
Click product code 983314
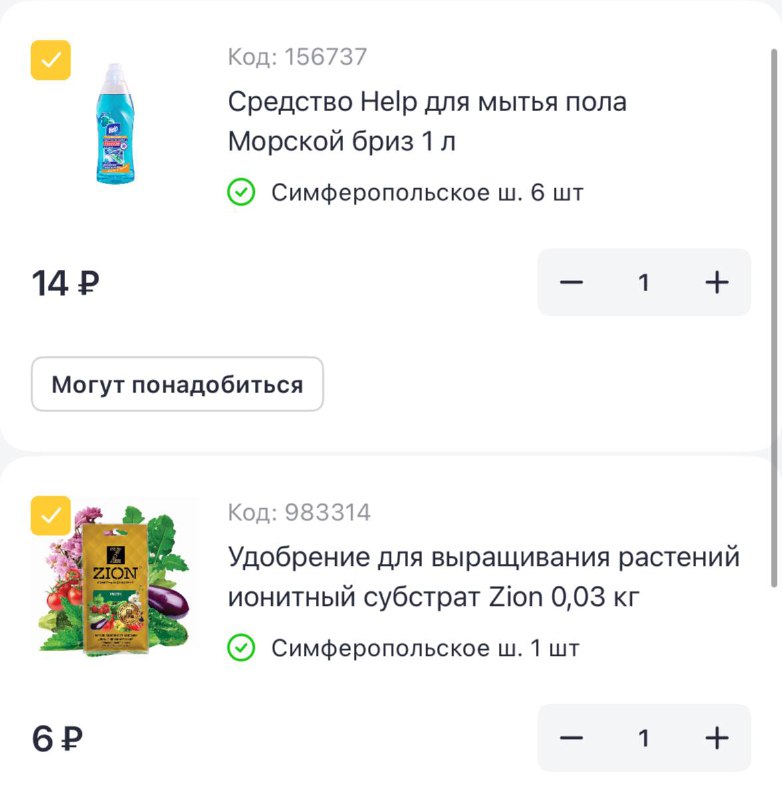(299, 513)
